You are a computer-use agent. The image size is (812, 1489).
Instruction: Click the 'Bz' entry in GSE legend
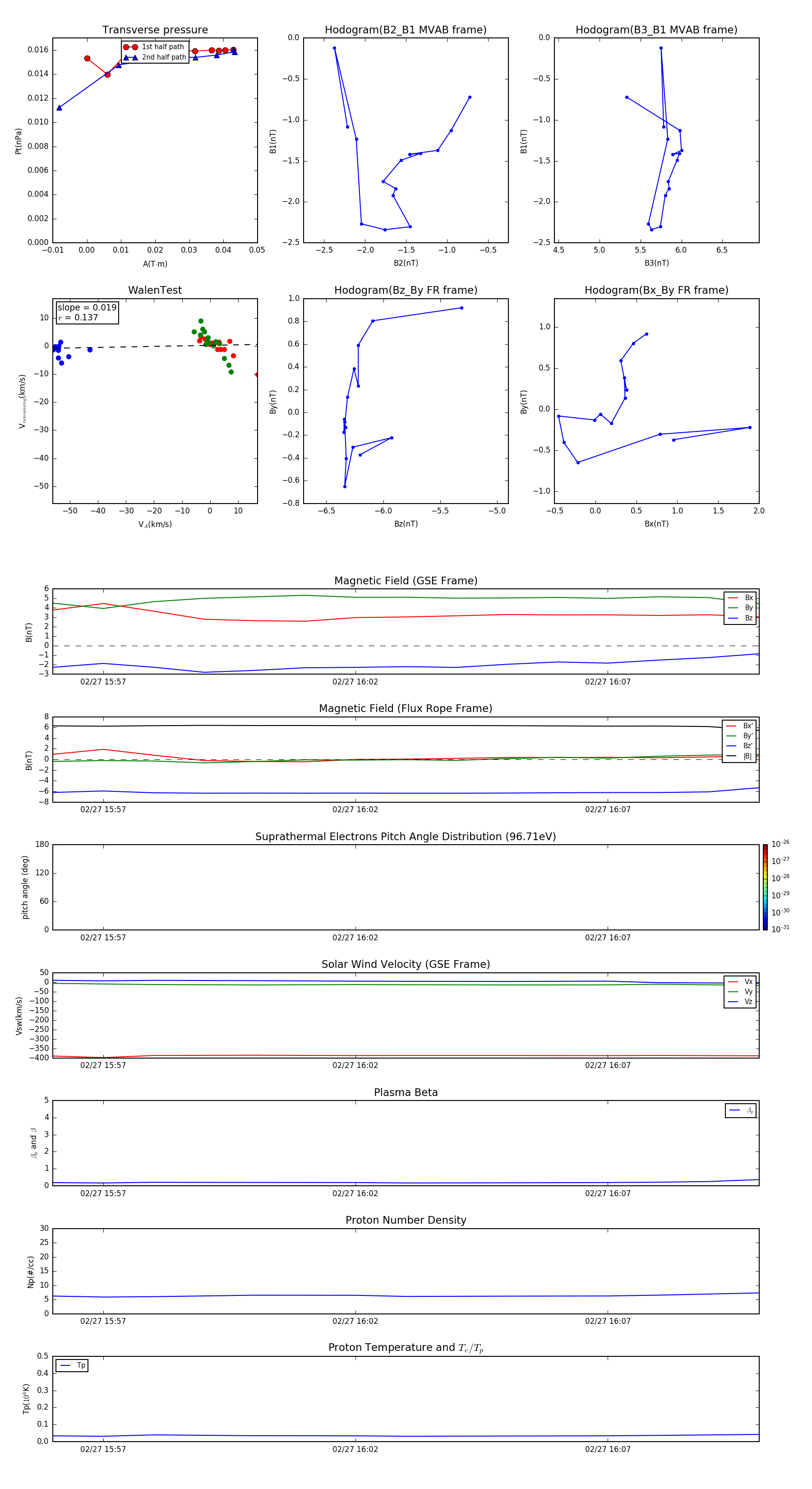point(740,618)
